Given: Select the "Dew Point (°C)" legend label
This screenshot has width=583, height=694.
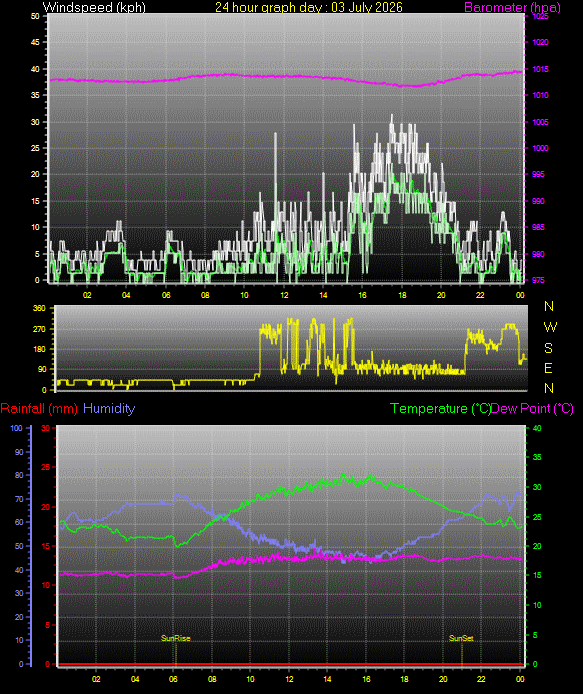Looking at the screenshot, I should (532, 408).
